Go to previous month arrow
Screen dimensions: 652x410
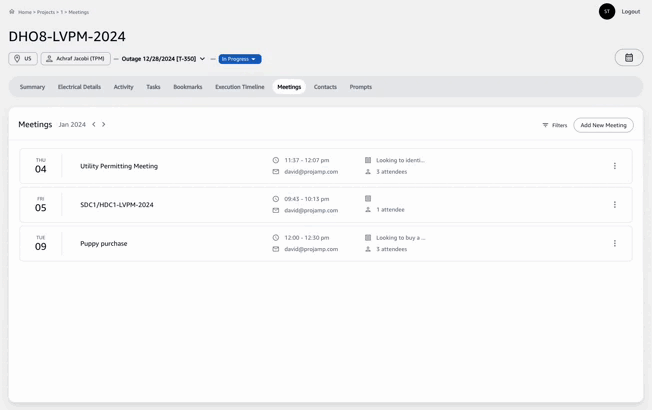click(94, 125)
